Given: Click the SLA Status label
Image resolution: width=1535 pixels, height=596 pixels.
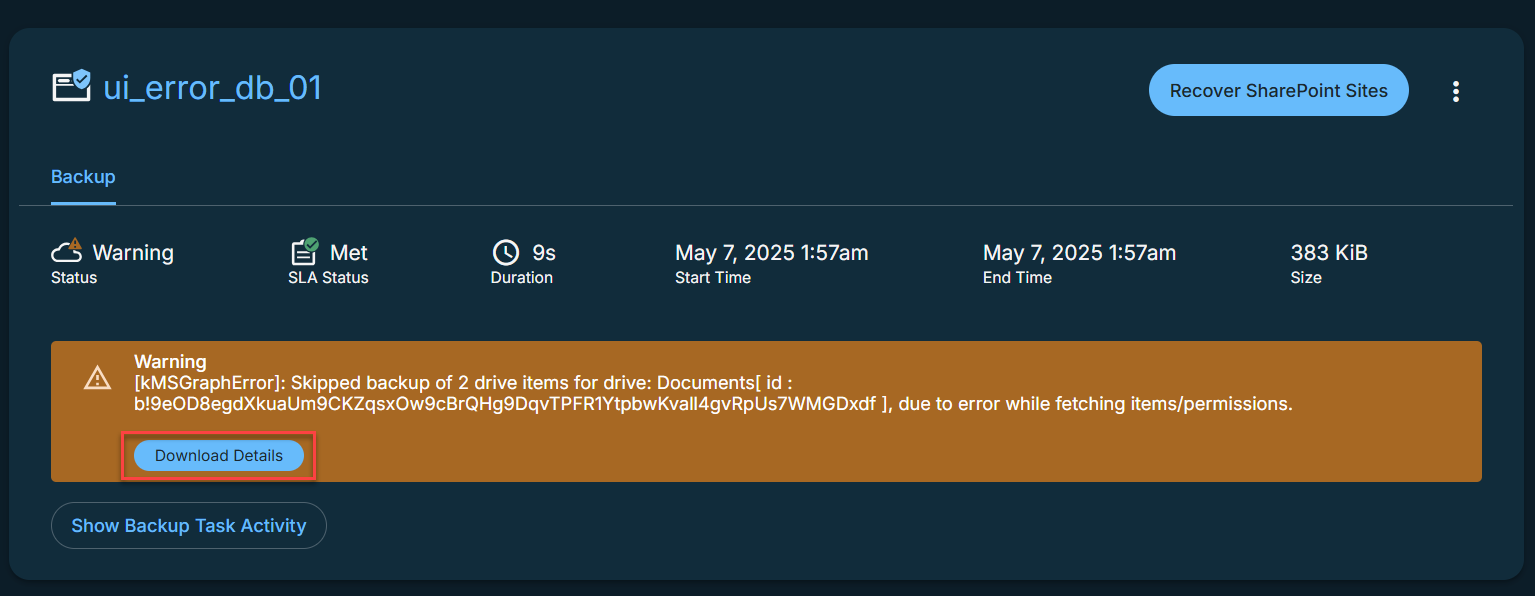Looking at the screenshot, I should coord(328,278).
